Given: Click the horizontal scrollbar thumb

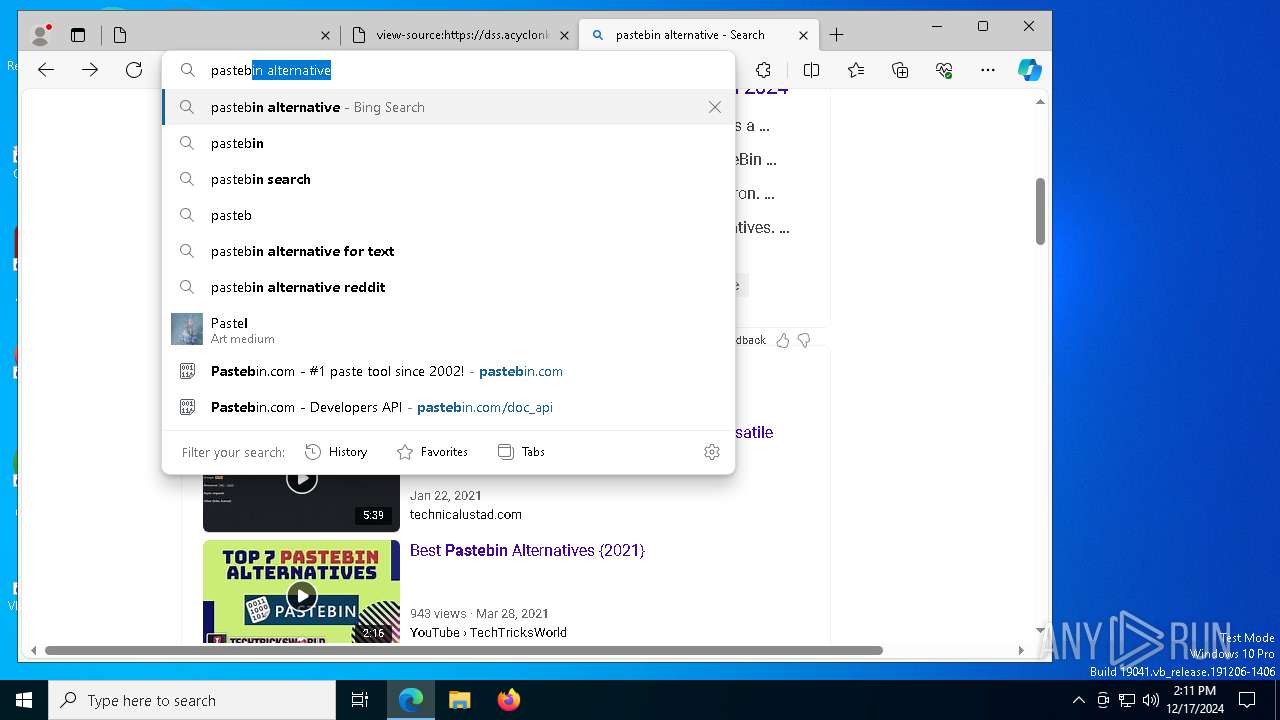Looking at the screenshot, I should point(463,650).
